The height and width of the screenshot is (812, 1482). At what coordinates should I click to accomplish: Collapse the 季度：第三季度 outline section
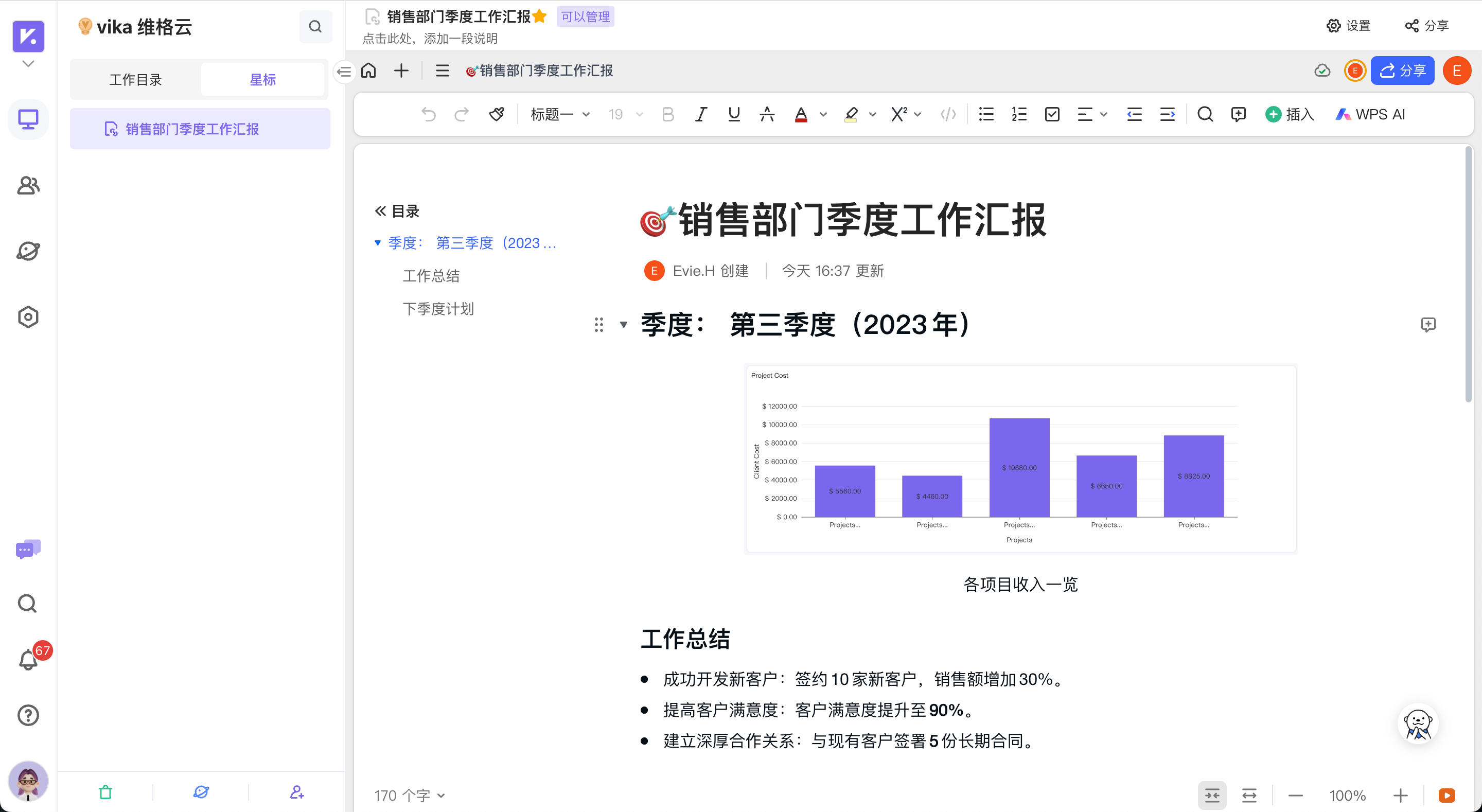tap(377, 243)
